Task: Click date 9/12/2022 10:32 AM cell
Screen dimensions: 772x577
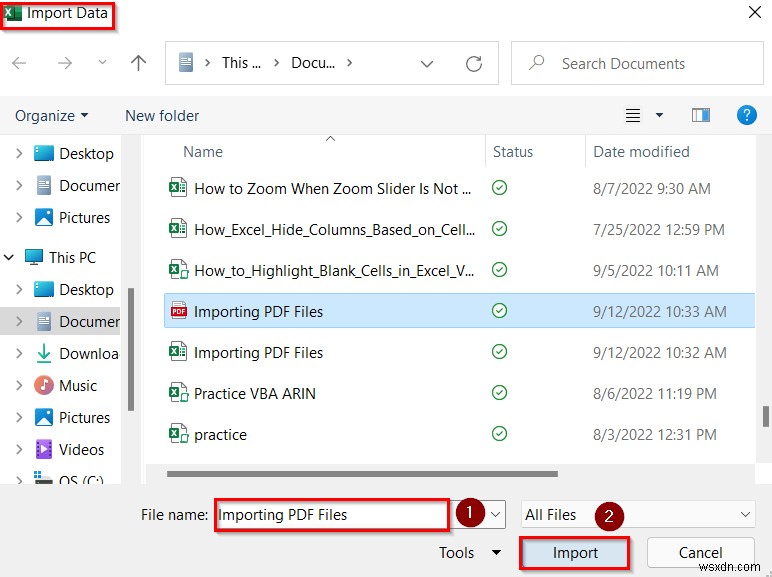Action: tap(659, 353)
